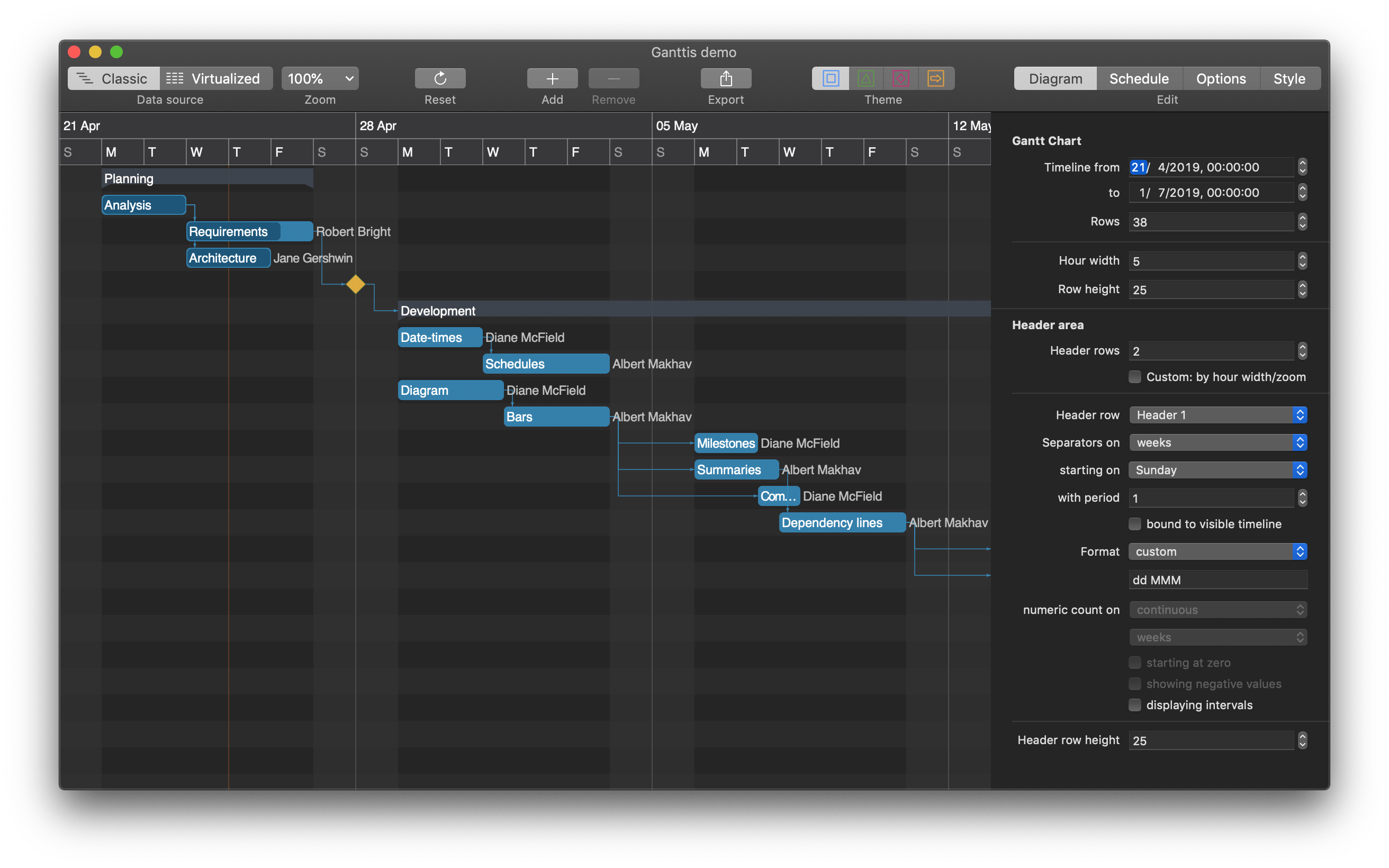Click the dd MMM format field
This screenshot has height=868, width=1389.
point(1218,580)
